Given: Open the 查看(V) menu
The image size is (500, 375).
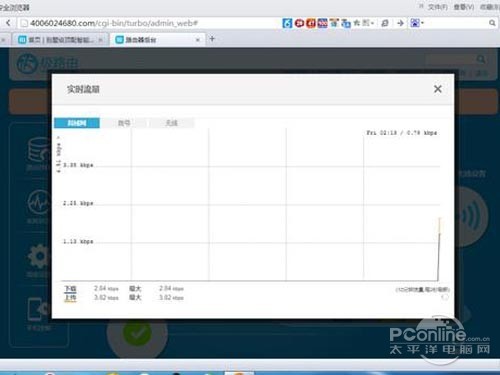Looking at the screenshot, I should click(x=464, y=7).
